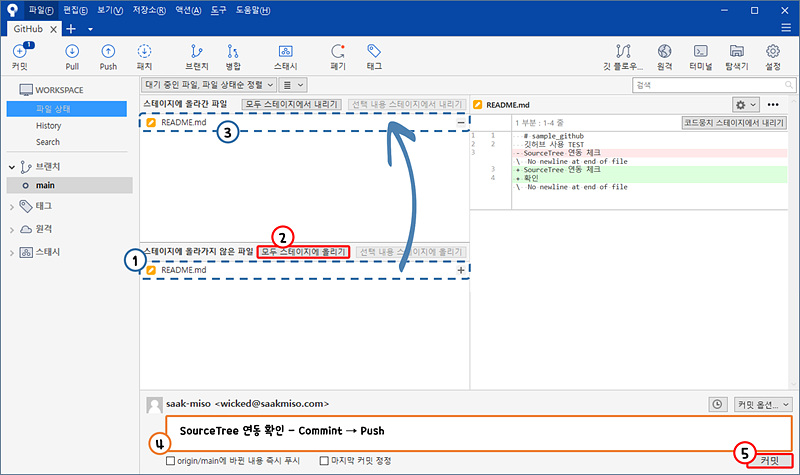Select File Status (파일 상태) in sidebar
The image size is (800, 475).
coord(67,109)
